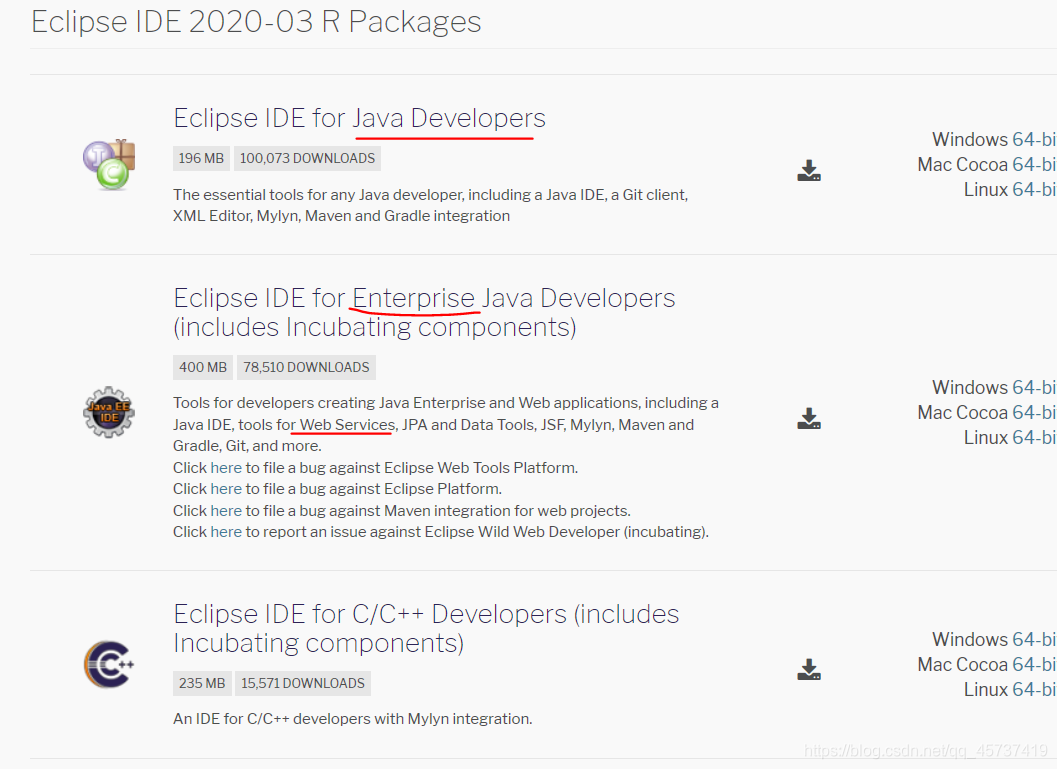
Task: Download Mac Cocoa 64-bit for Java Developers
Action: pyautogui.click(x=1034, y=164)
